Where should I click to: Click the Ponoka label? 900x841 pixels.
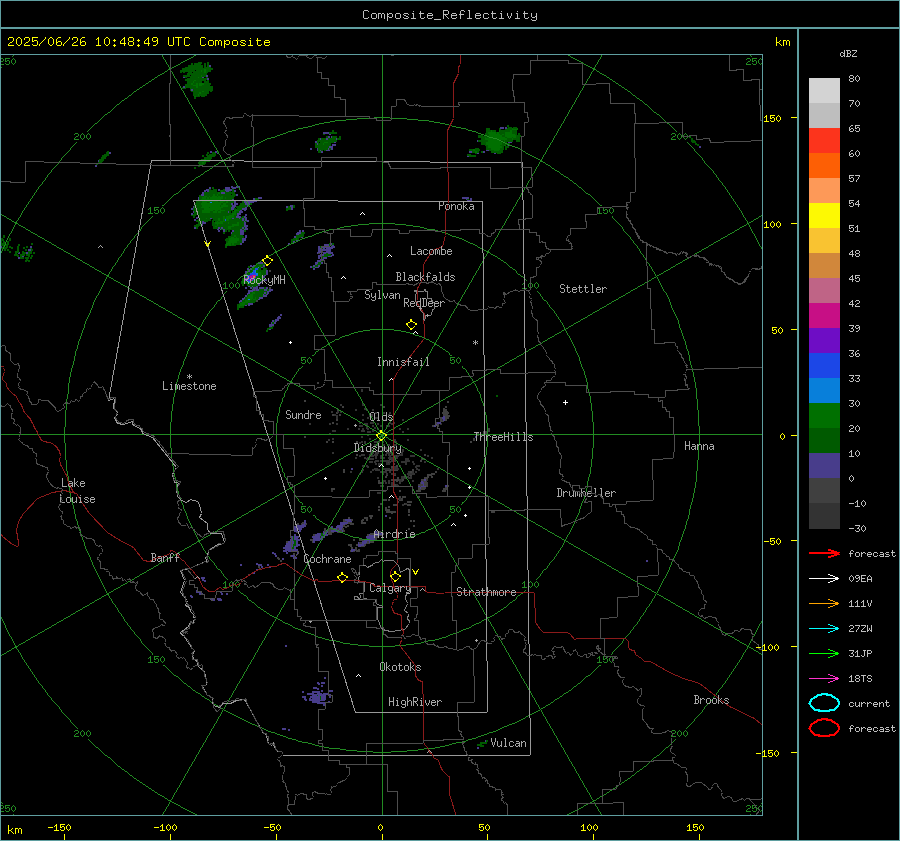(x=456, y=206)
